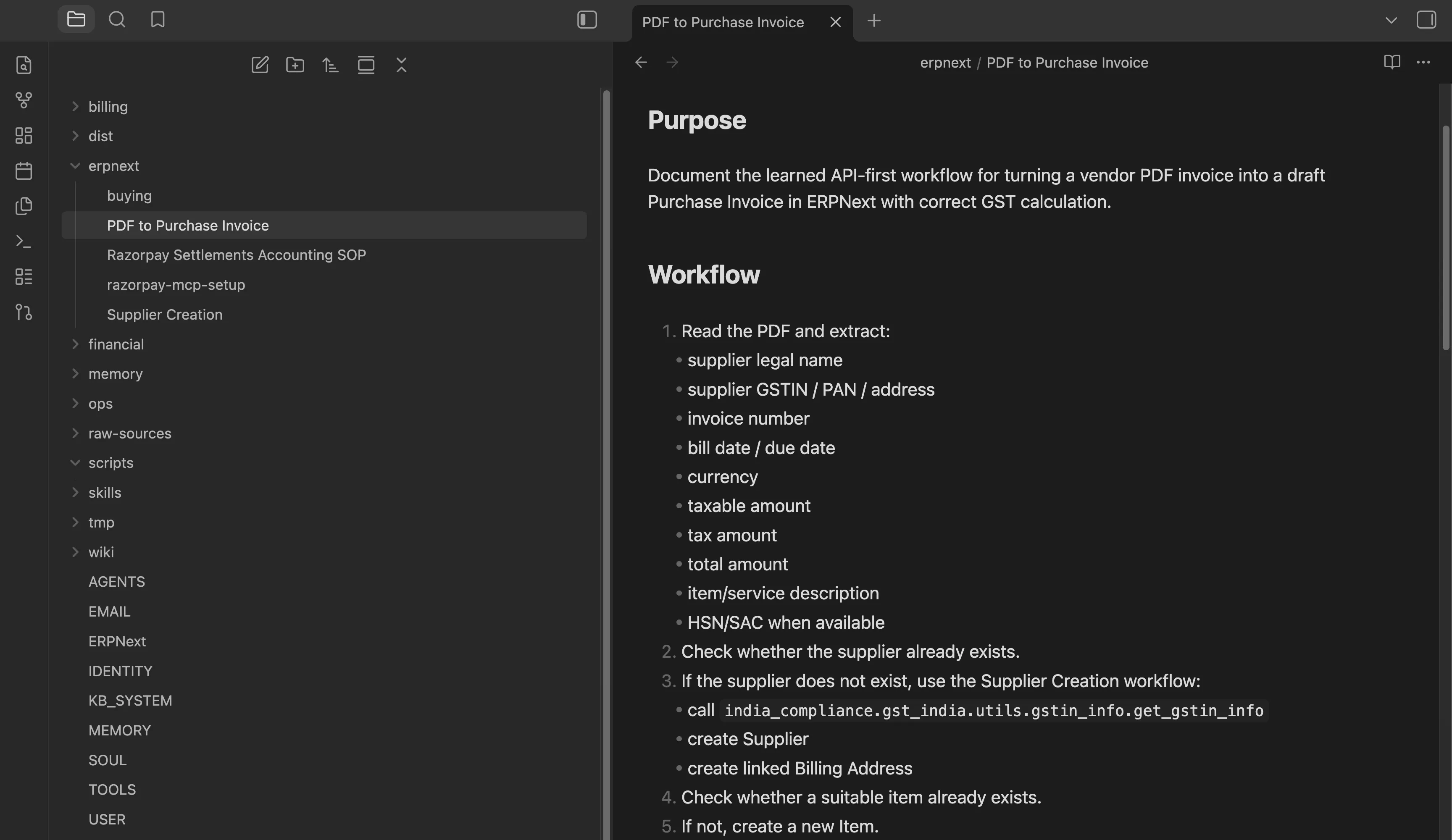This screenshot has height=840, width=1452.
Task: Open Razorpay Settlements Accounting SOP note
Action: [x=236, y=255]
